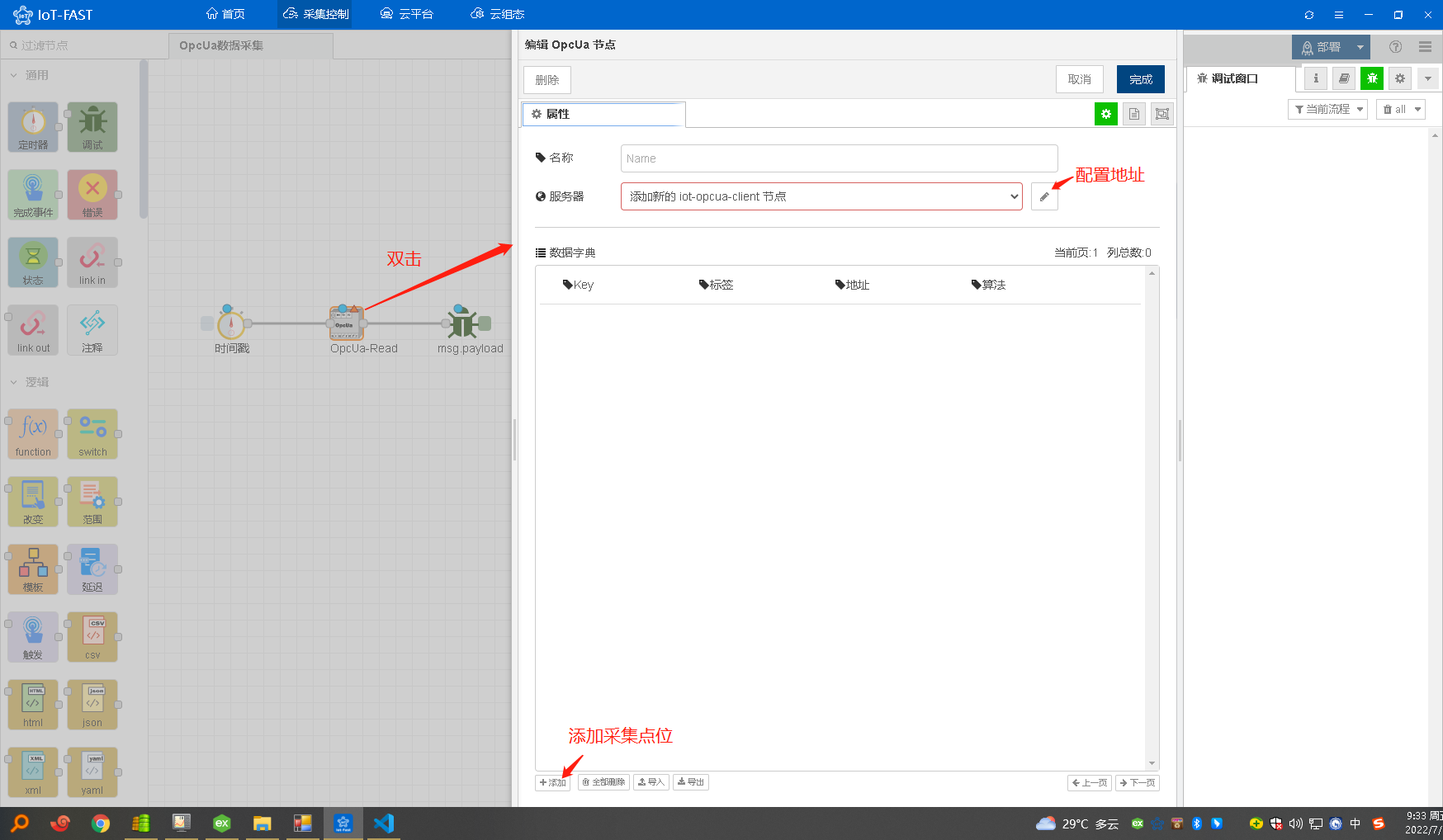This screenshot has height=840, width=1443.
Task: Trigger the 时间戳 inject node button
Action: (207, 323)
